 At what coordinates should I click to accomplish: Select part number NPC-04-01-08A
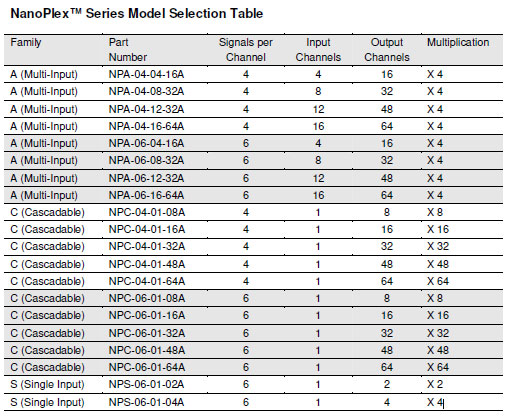tap(147, 212)
